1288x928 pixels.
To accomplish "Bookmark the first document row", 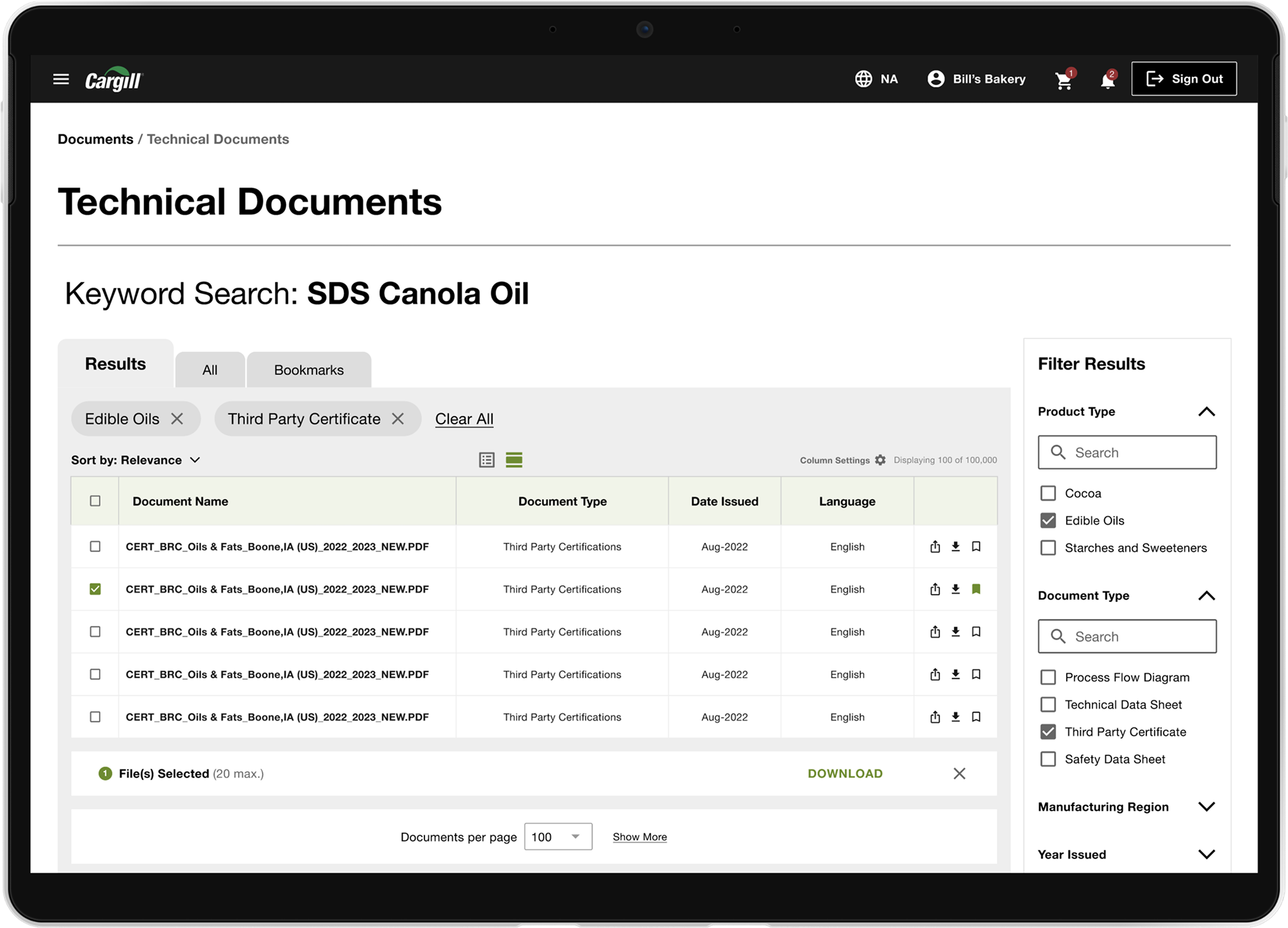I will (x=976, y=546).
